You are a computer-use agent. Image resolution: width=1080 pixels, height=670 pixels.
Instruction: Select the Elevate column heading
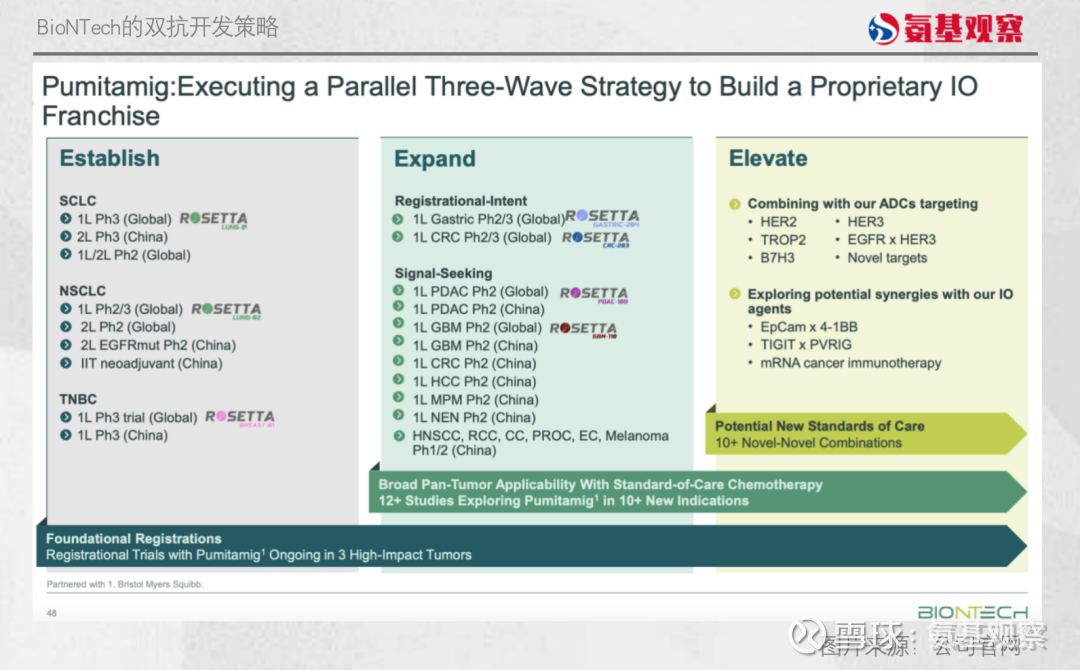tap(768, 158)
